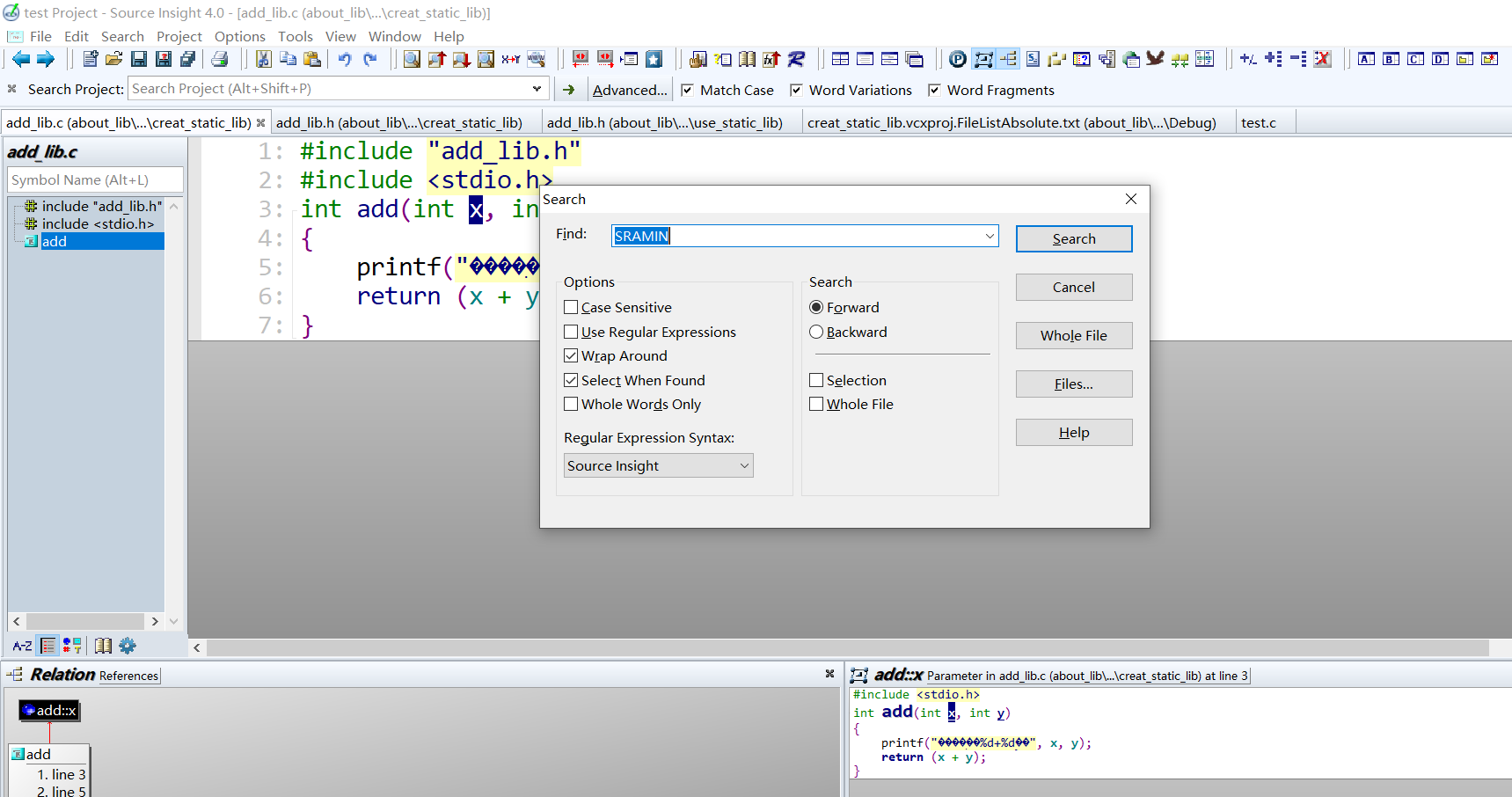Open the Project menu
The image size is (1512, 797).
pyautogui.click(x=179, y=36)
